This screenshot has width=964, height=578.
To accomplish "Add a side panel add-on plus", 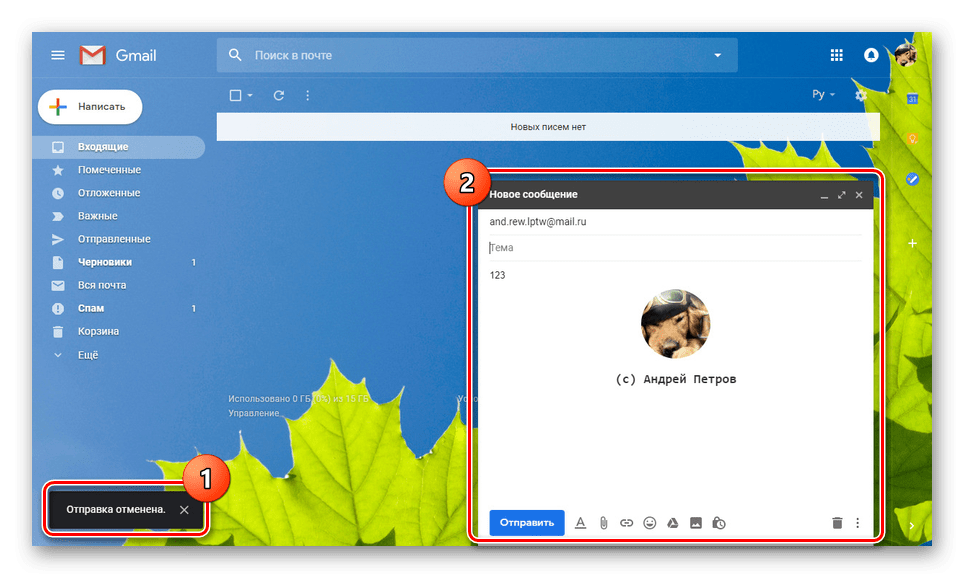I will (912, 243).
